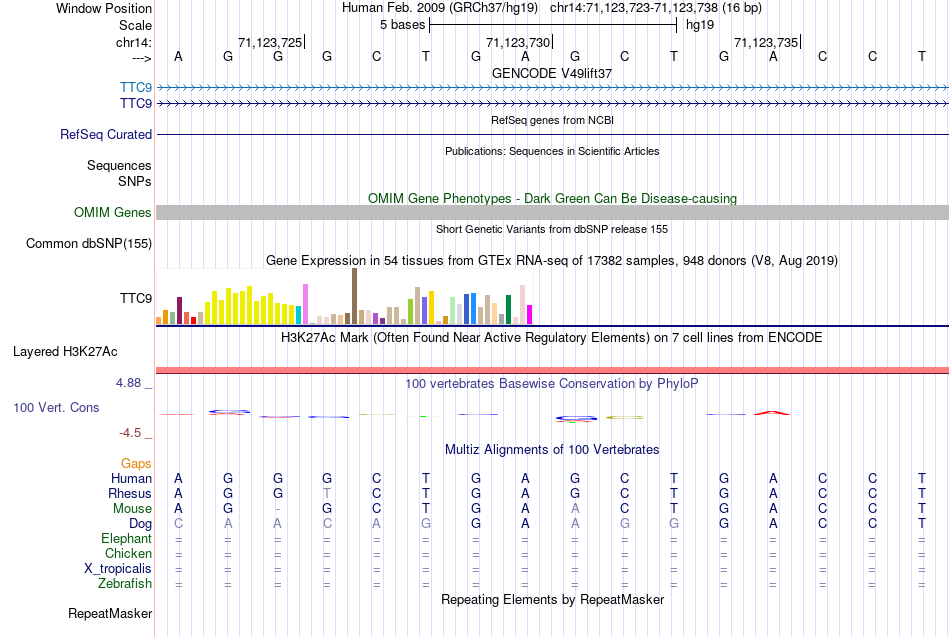Click the Elephant alignment row label

click(x=127, y=538)
